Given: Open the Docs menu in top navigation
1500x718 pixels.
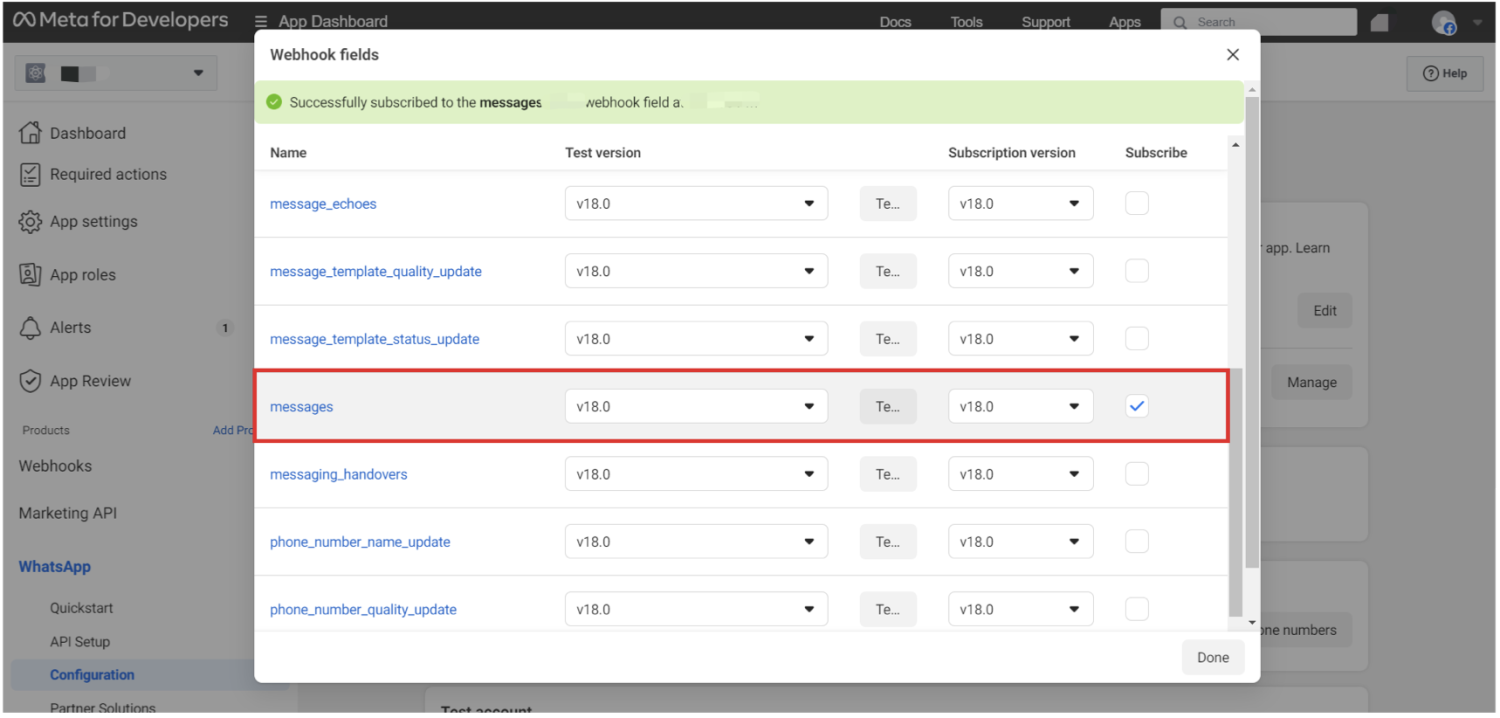Looking at the screenshot, I should tap(895, 22).
